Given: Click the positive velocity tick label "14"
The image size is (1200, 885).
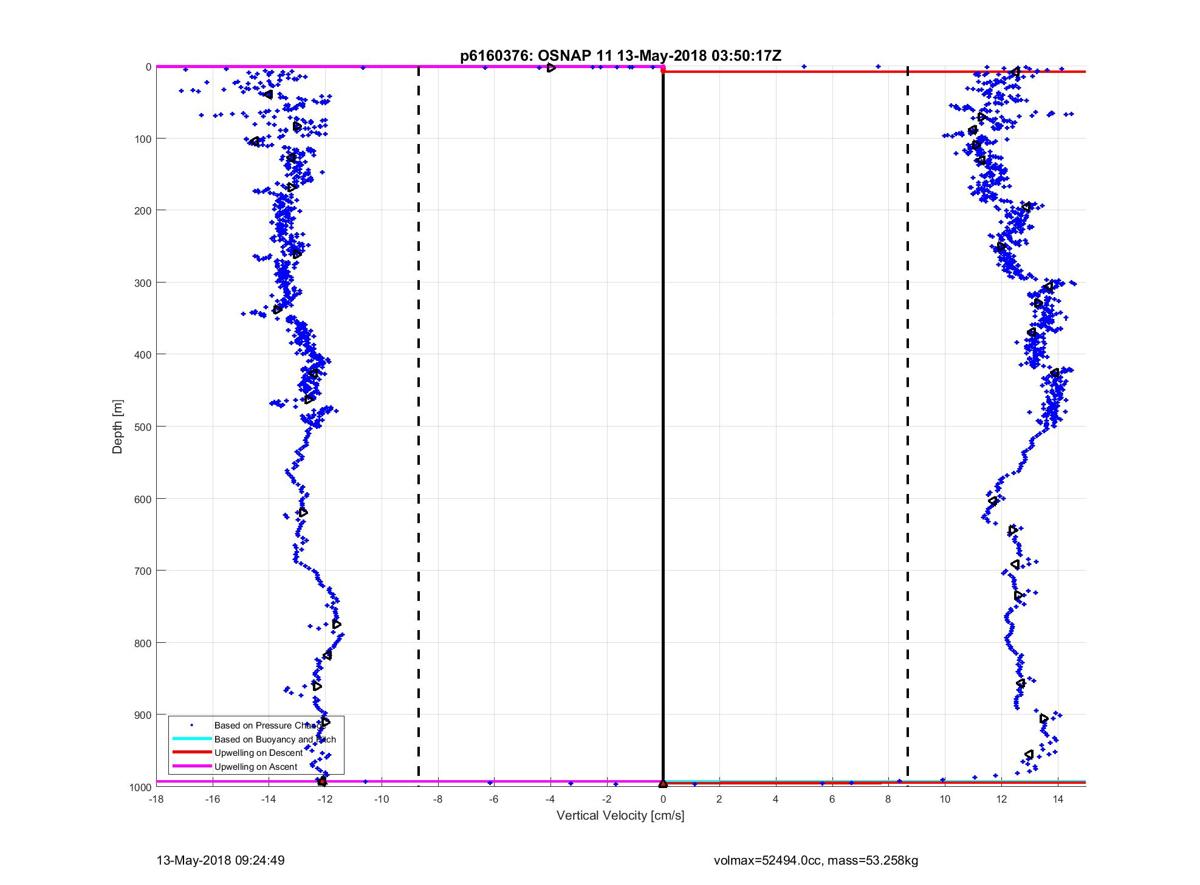Looking at the screenshot, I should pos(1058,799).
